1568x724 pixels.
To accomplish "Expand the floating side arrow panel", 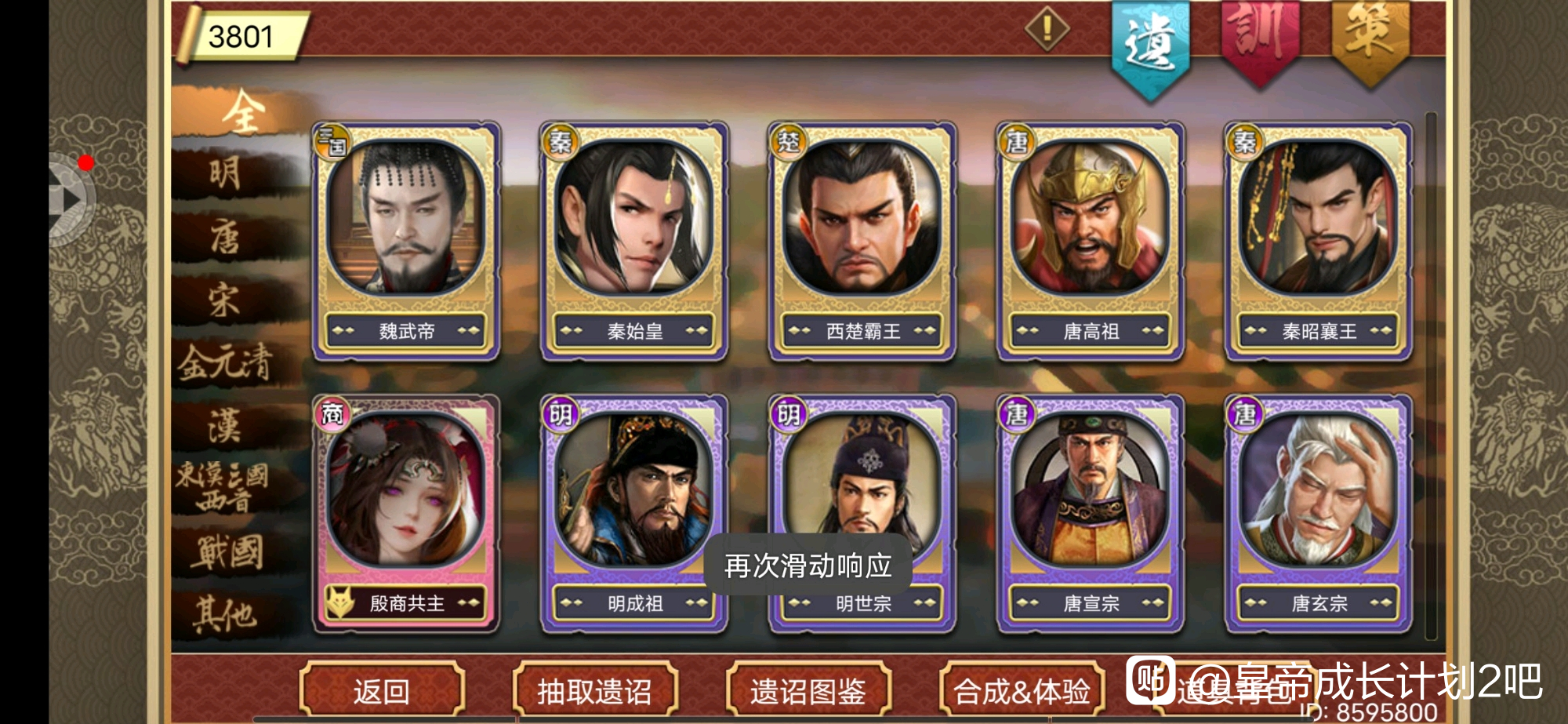I will (x=71, y=201).
